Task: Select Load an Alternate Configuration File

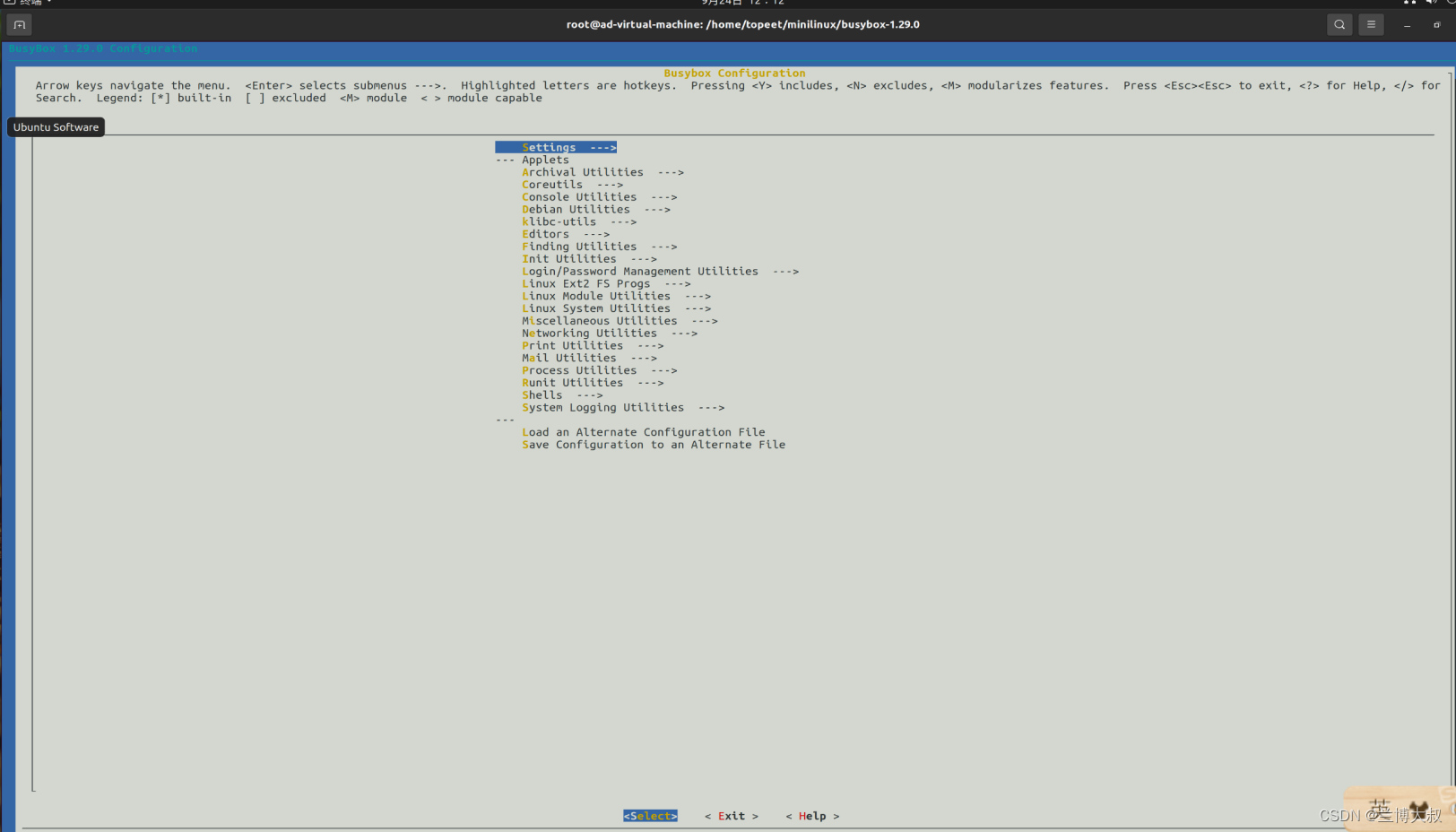Action: click(644, 432)
